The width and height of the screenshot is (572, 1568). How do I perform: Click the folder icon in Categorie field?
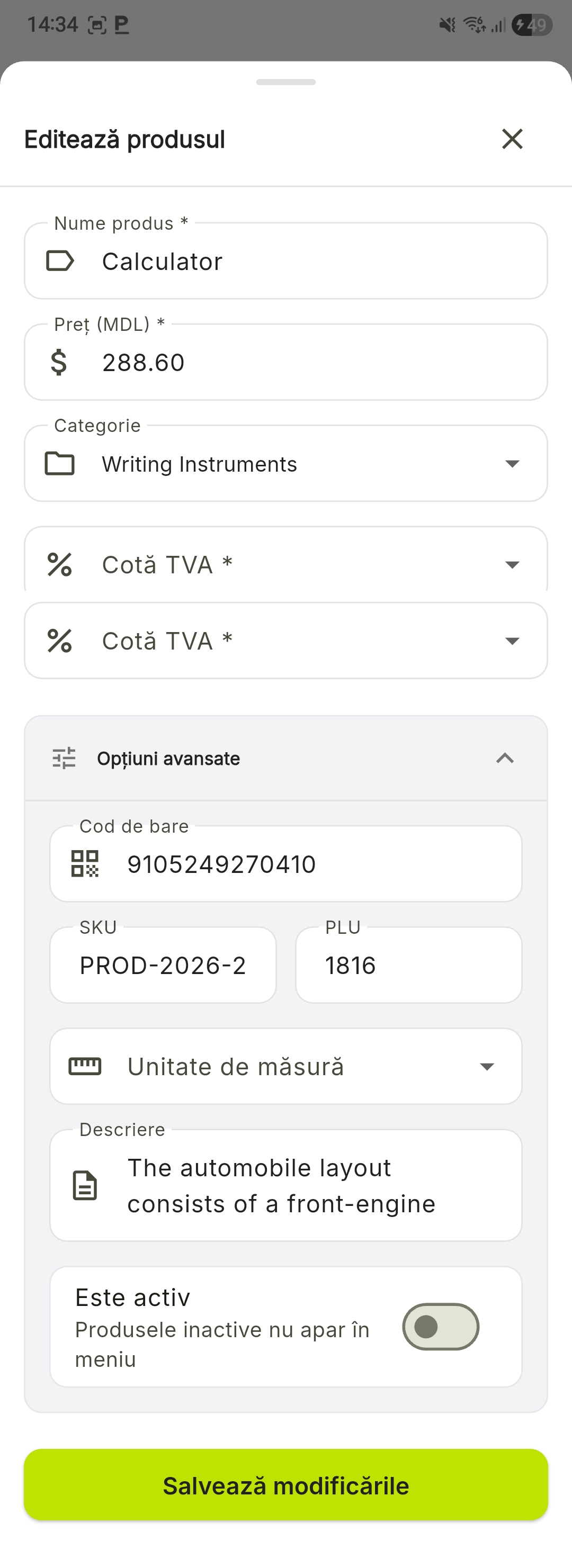60,463
